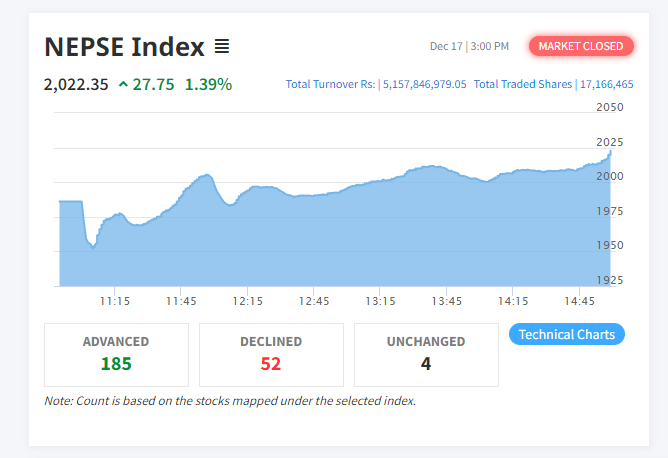
Task: Select the Advanced stocks count box
Action: (116, 354)
